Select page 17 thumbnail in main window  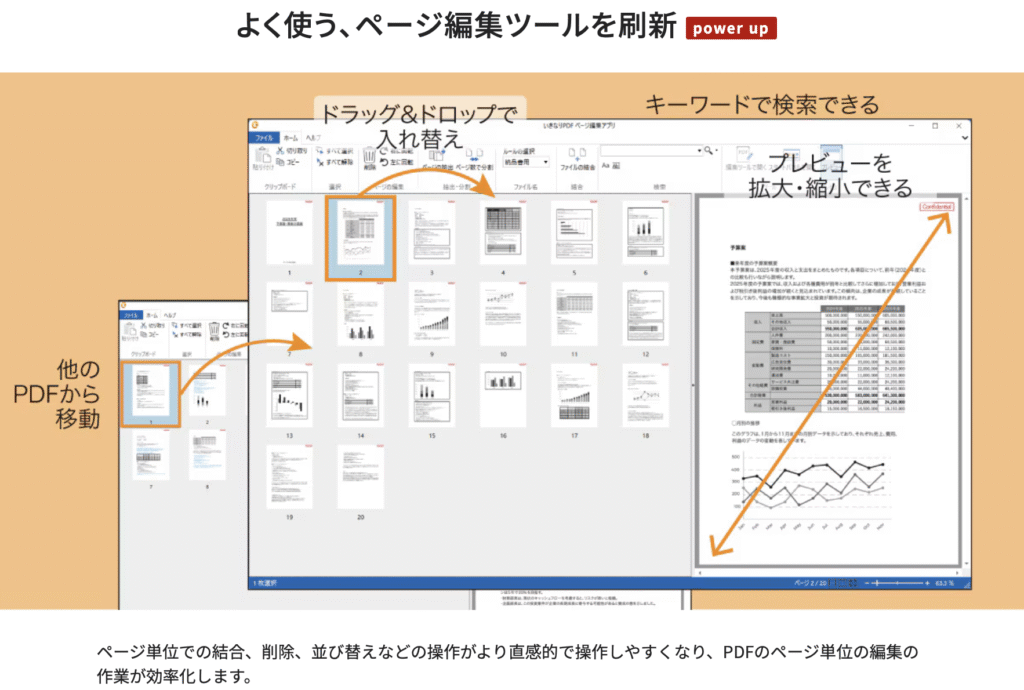click(574, 396)
